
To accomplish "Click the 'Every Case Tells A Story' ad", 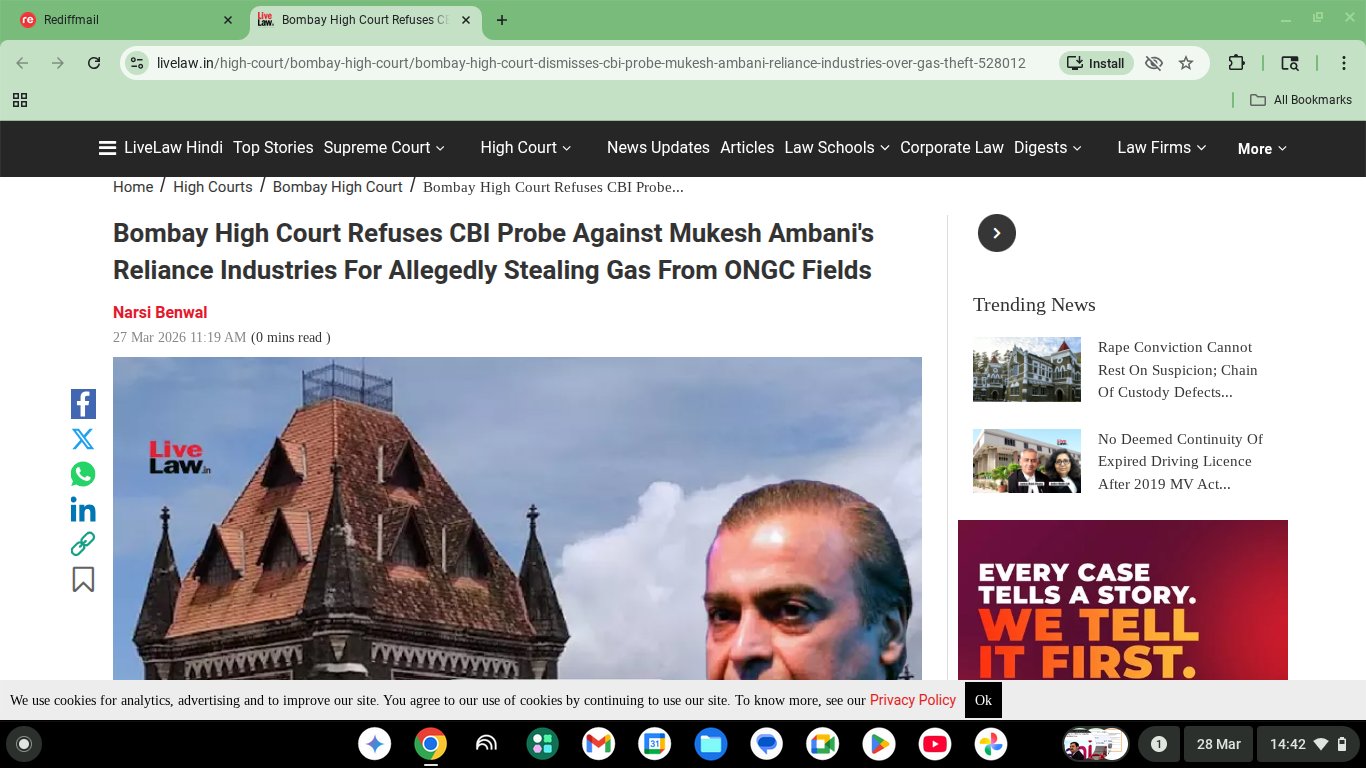I will click(x=1123, y=600).
